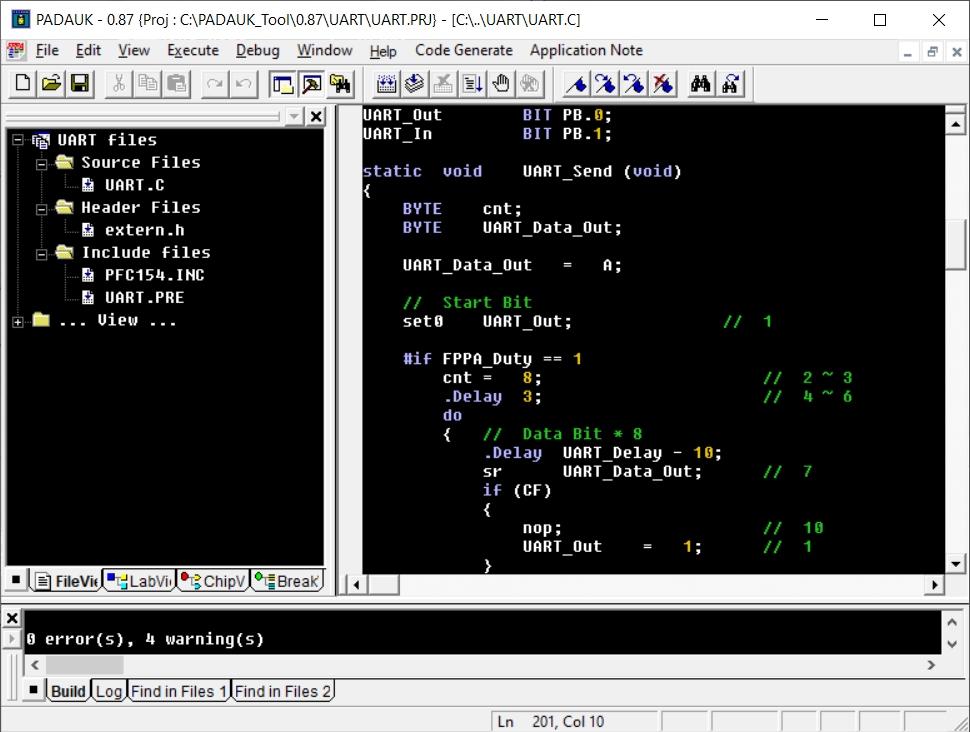Close the file tree panel with X
Screen dimensions: 970x732
pos(316,117)
